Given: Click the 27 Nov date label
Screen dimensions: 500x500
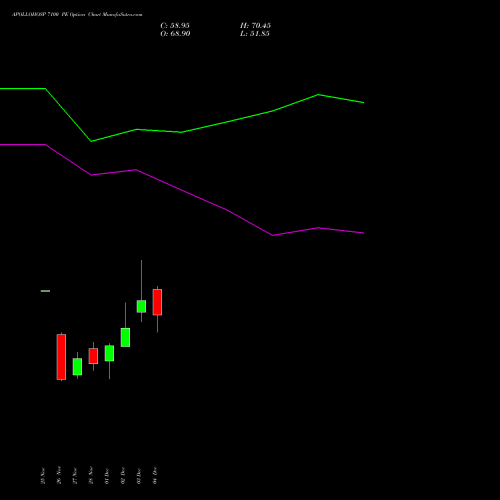Looking at the screenshot, I should pyautogui.click(x=75, y=476).
